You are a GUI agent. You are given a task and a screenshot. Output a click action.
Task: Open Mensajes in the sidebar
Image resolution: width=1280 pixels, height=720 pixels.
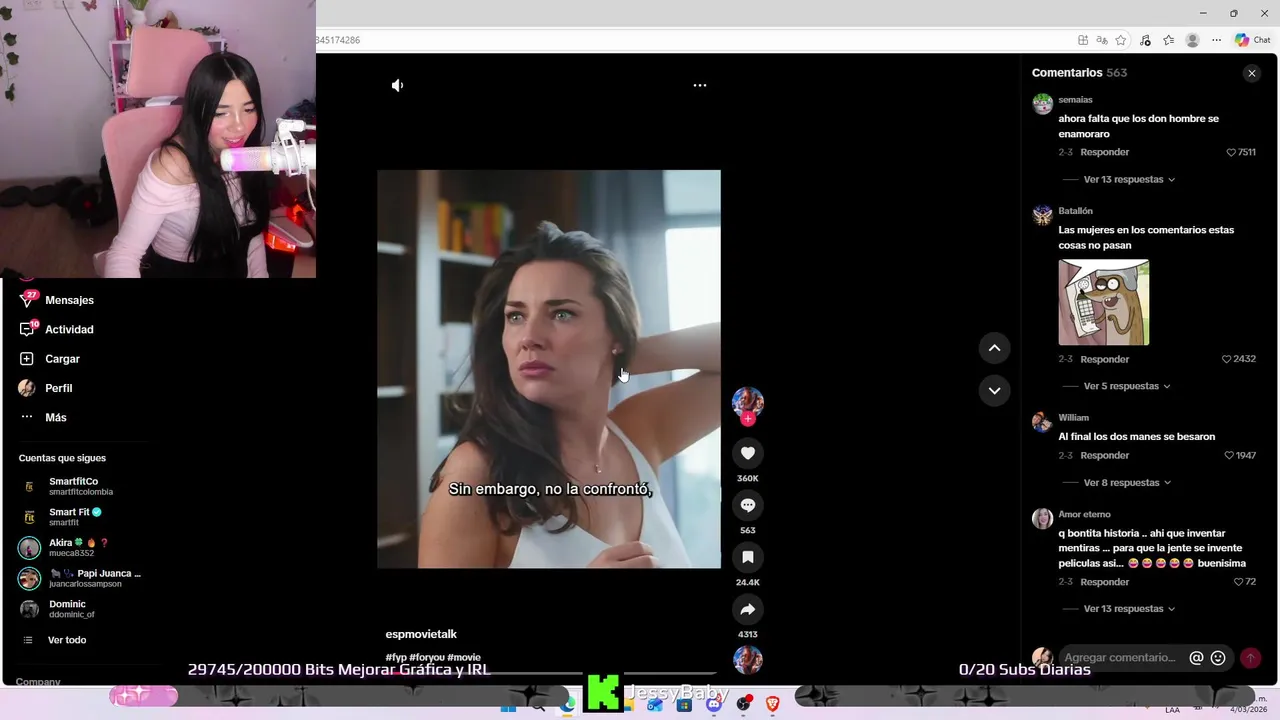69,300
